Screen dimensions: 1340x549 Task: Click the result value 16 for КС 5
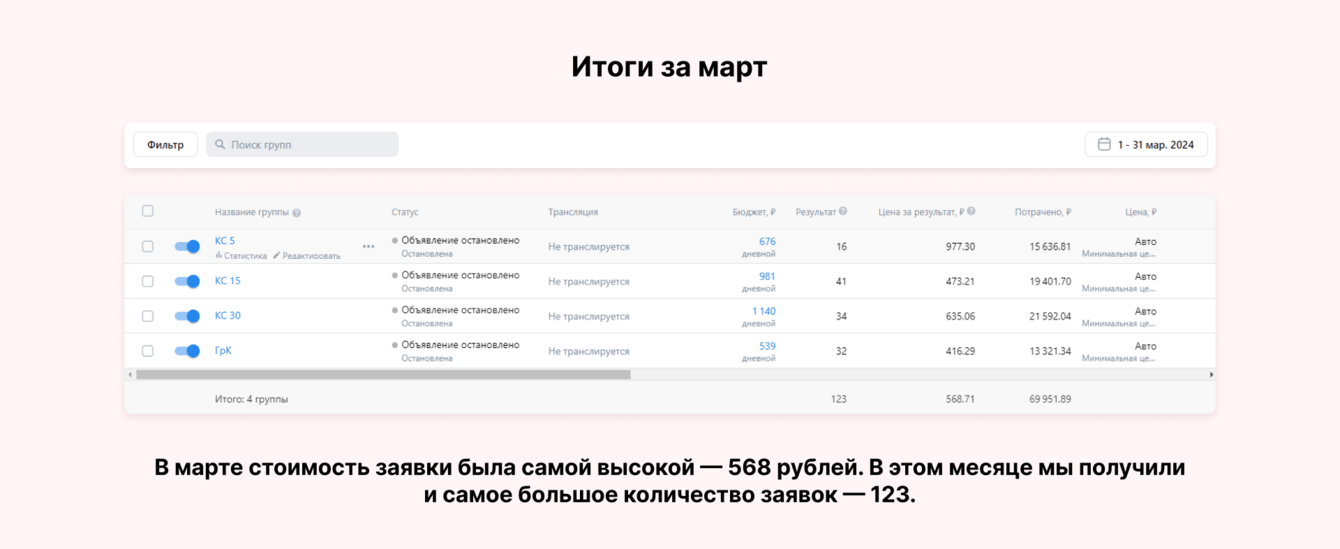(x=841, y=247)
